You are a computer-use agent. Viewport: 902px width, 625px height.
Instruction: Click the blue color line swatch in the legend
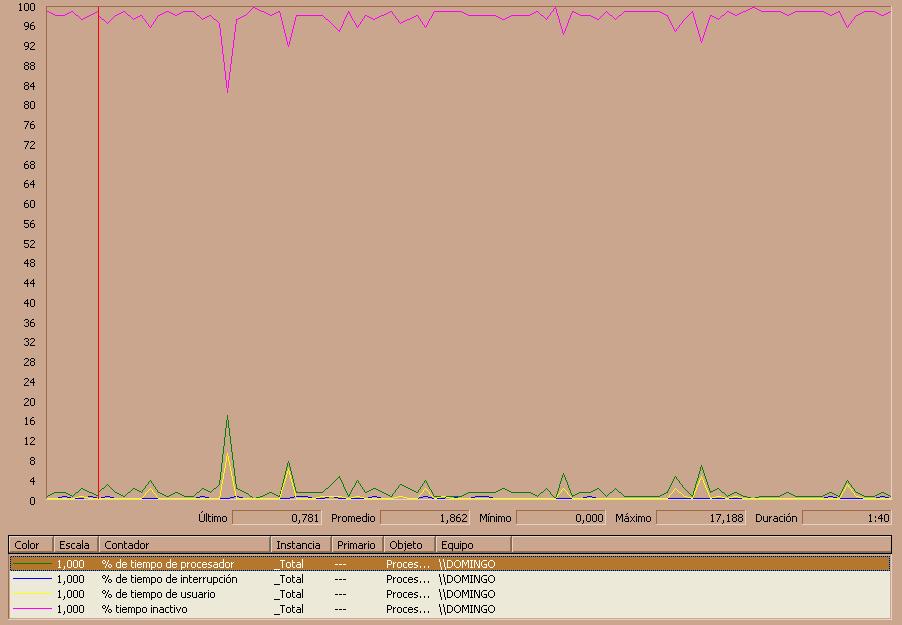pos(32,579)
